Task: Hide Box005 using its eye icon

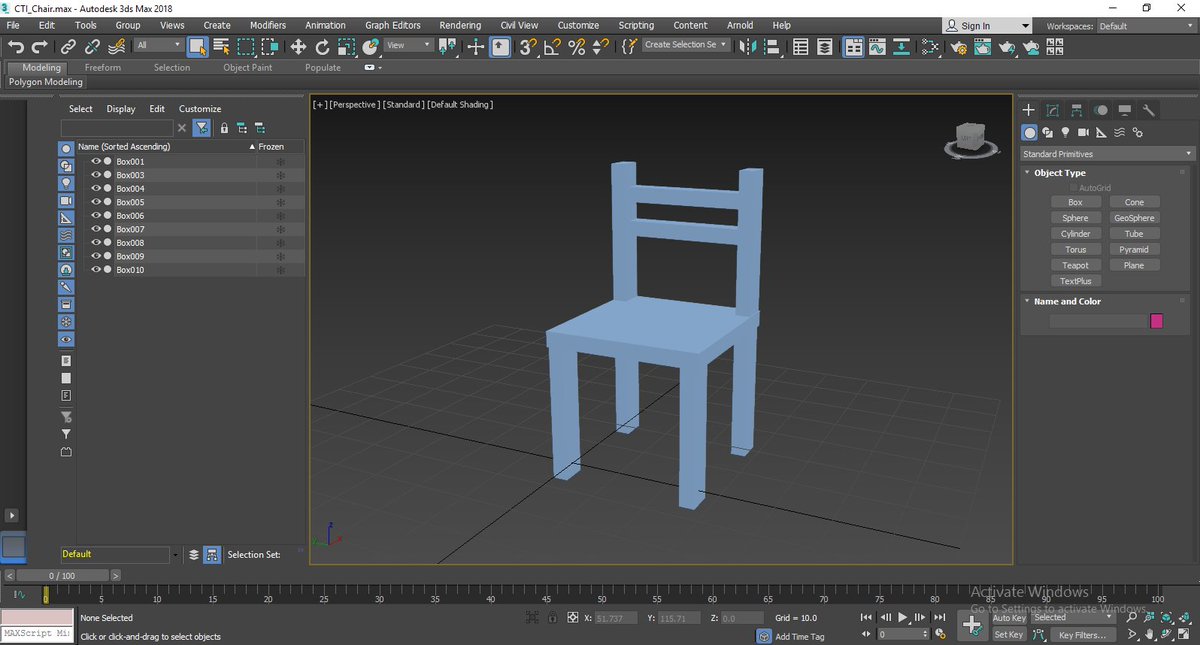Action: [x=96, y=202]
